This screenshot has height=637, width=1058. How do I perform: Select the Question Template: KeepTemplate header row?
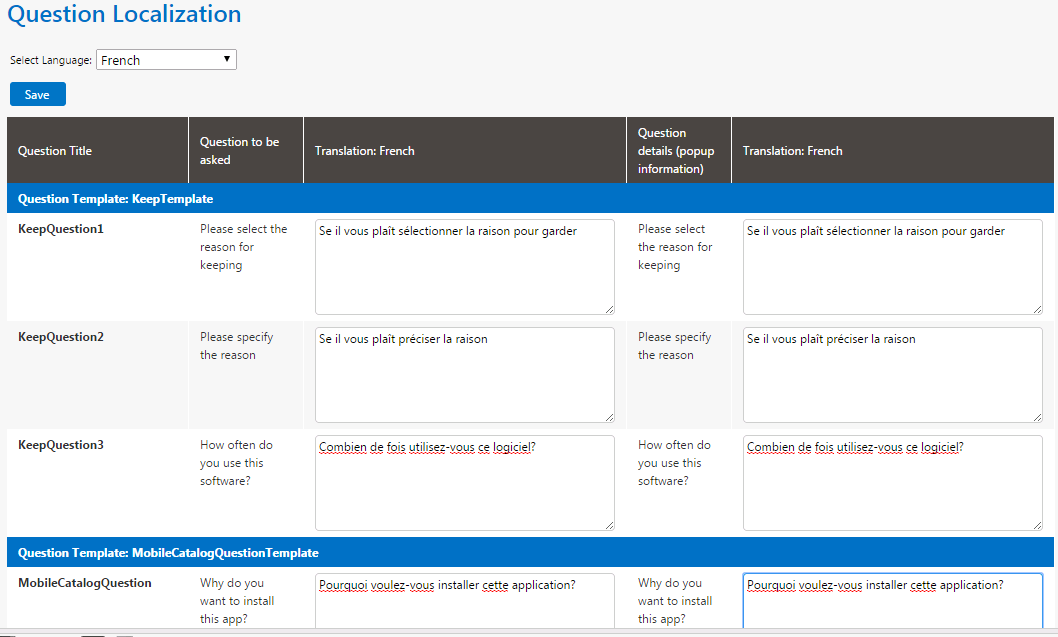(115, 199)
